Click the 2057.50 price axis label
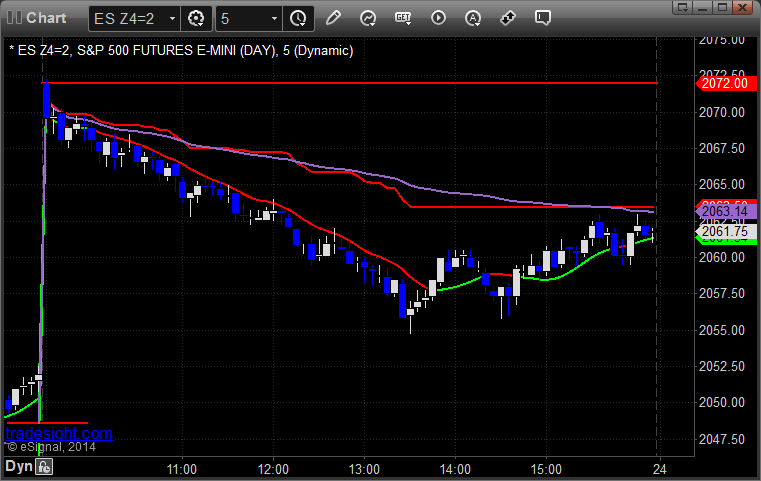Image resolution: width=761 pixels, height=481 pixels. pyautogui.click(x=722, y=293)
